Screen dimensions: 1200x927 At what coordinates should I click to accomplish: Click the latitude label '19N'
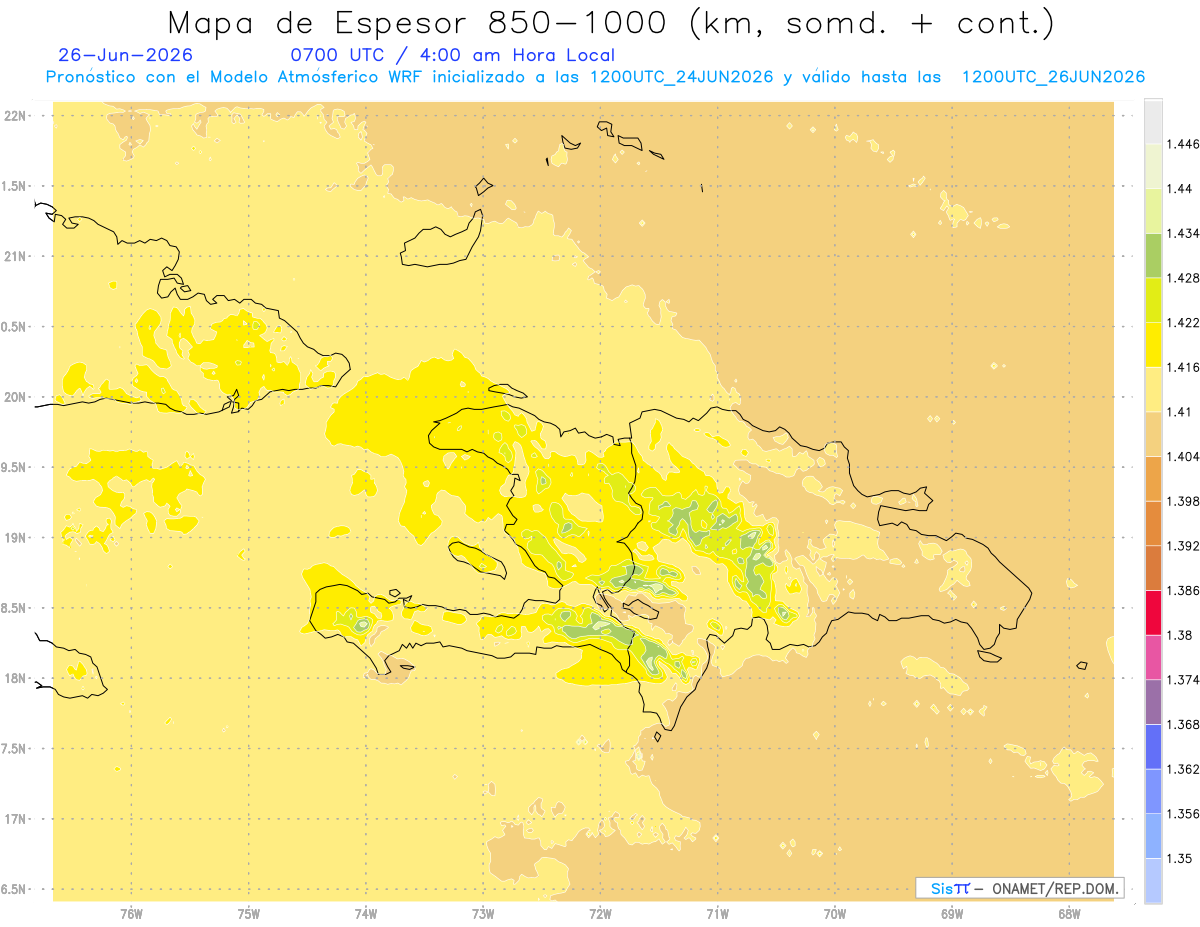(15, 537)
